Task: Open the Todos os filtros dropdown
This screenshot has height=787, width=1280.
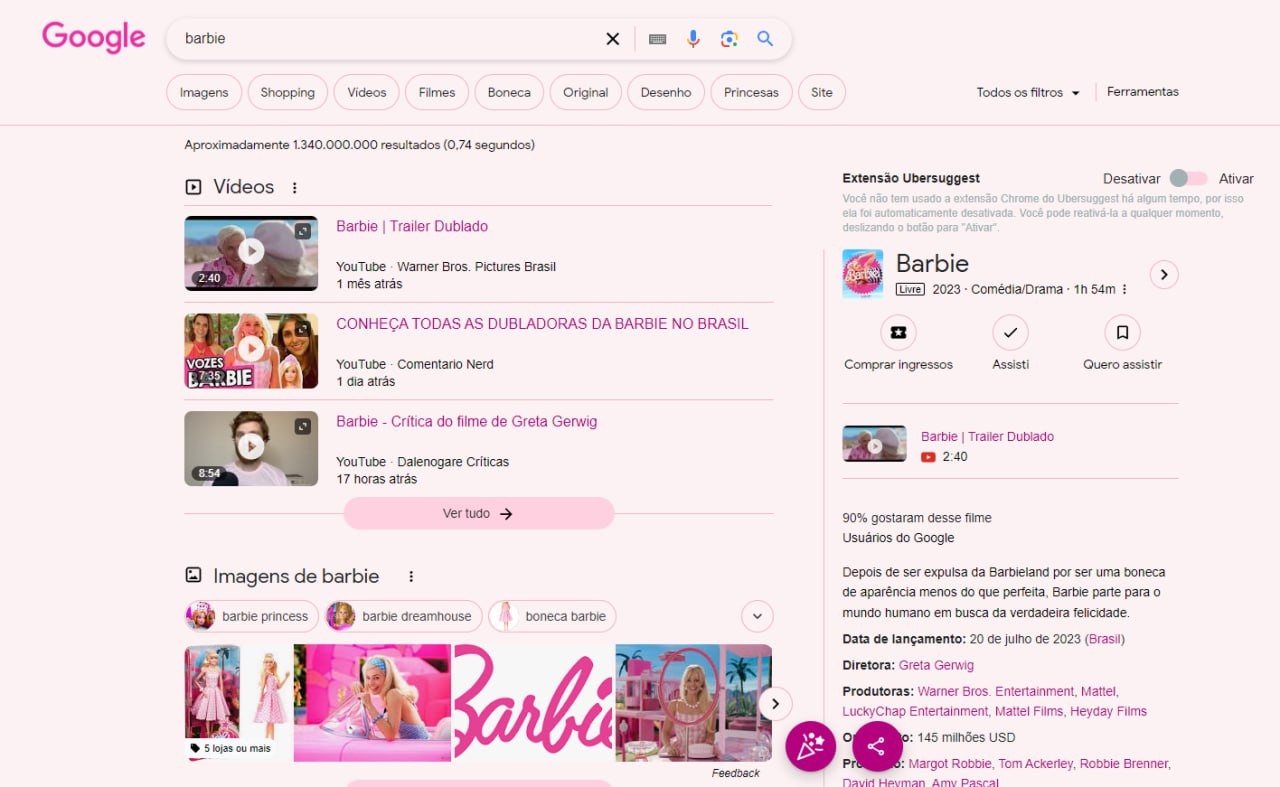Action: pyautogui.click(x=1028, y=92)
